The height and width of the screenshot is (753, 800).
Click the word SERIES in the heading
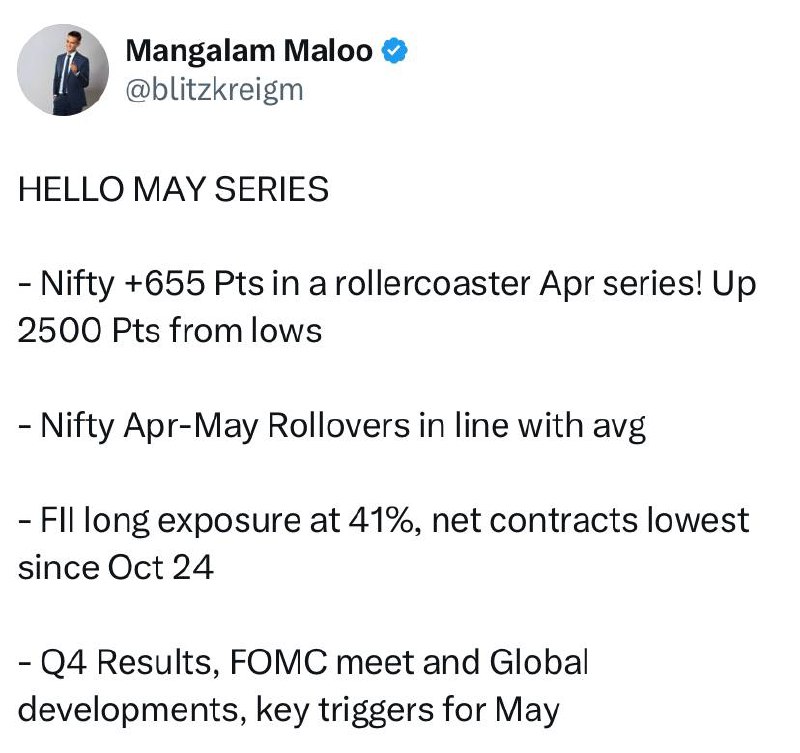click(x=271, y=189)
